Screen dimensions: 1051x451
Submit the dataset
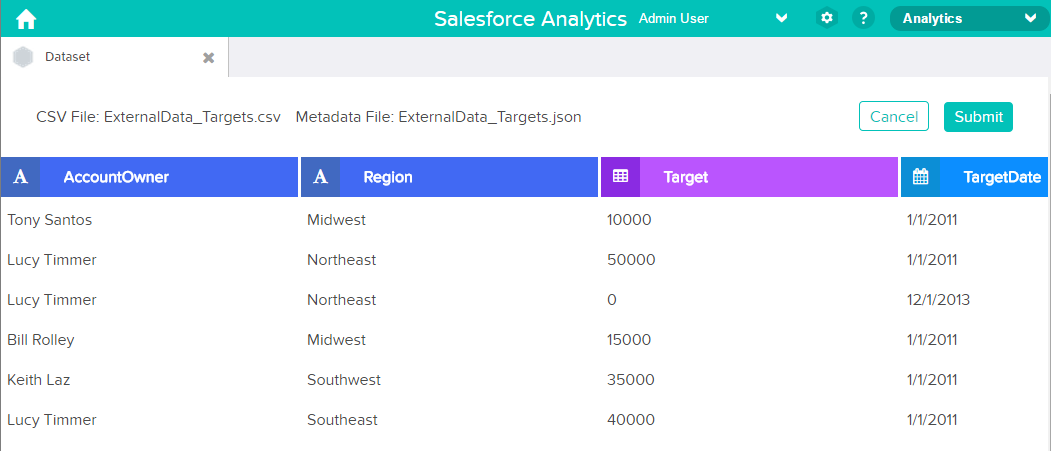coord(979,117)
